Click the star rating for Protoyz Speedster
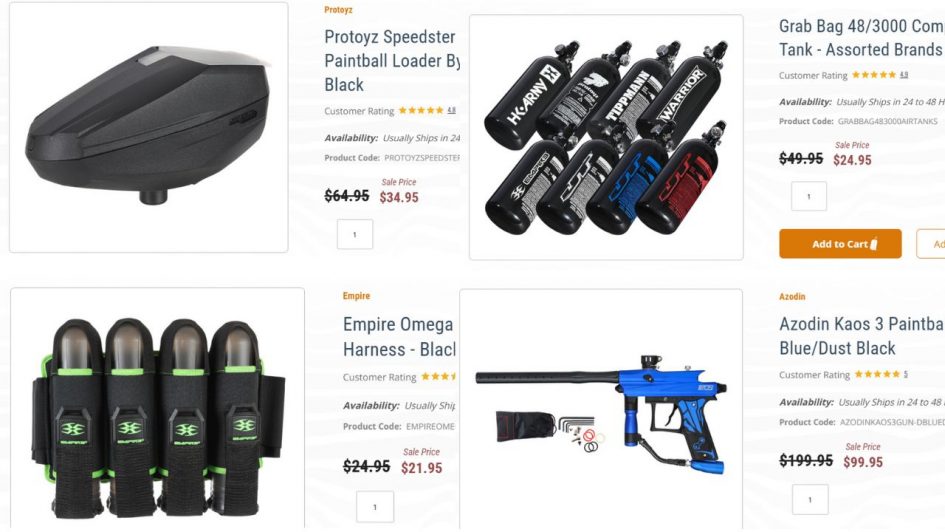The width and height of the screenshot is (945, 532). 421,110
